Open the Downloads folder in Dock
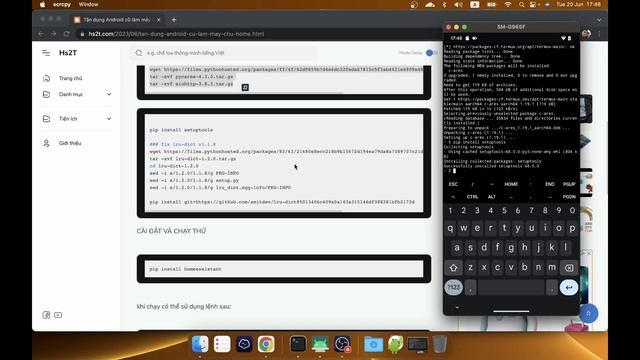 (373, 344)
